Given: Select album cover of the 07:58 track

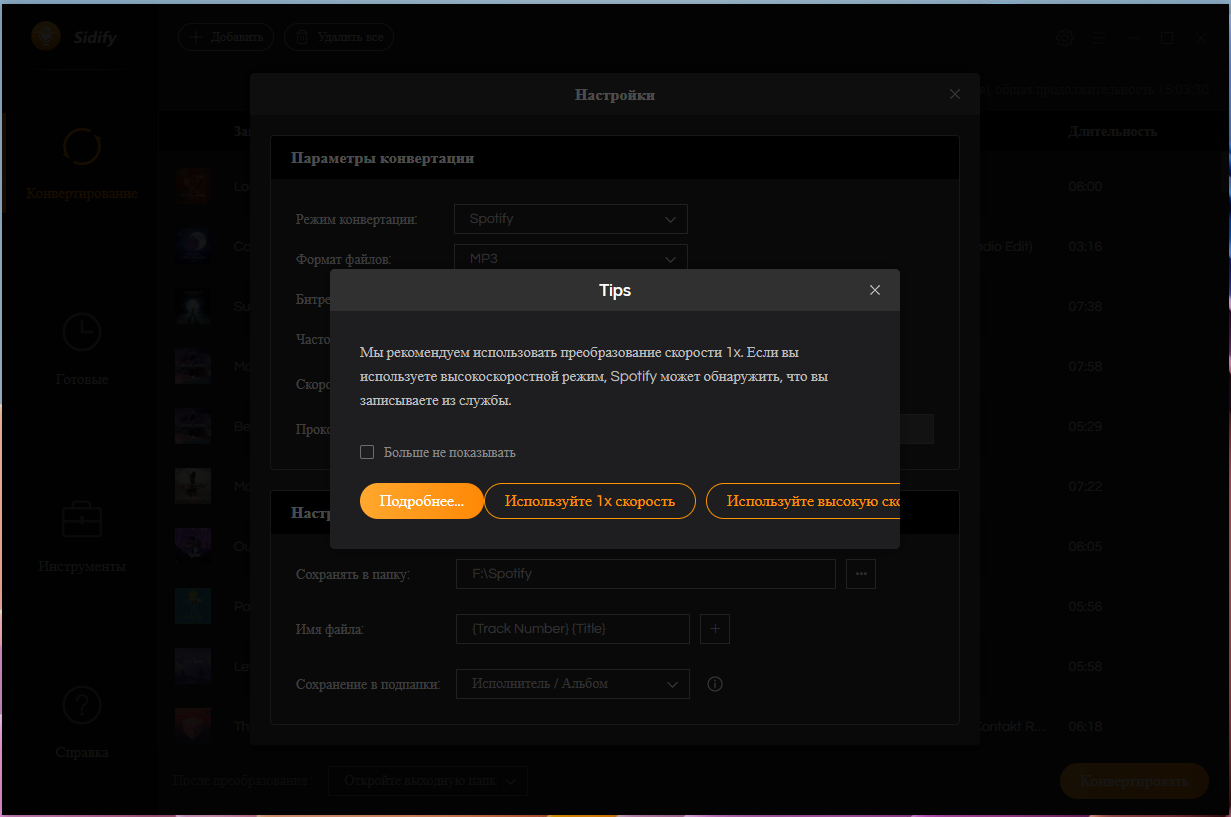Looking at the screenshot, I should click(x=193, y=366).
